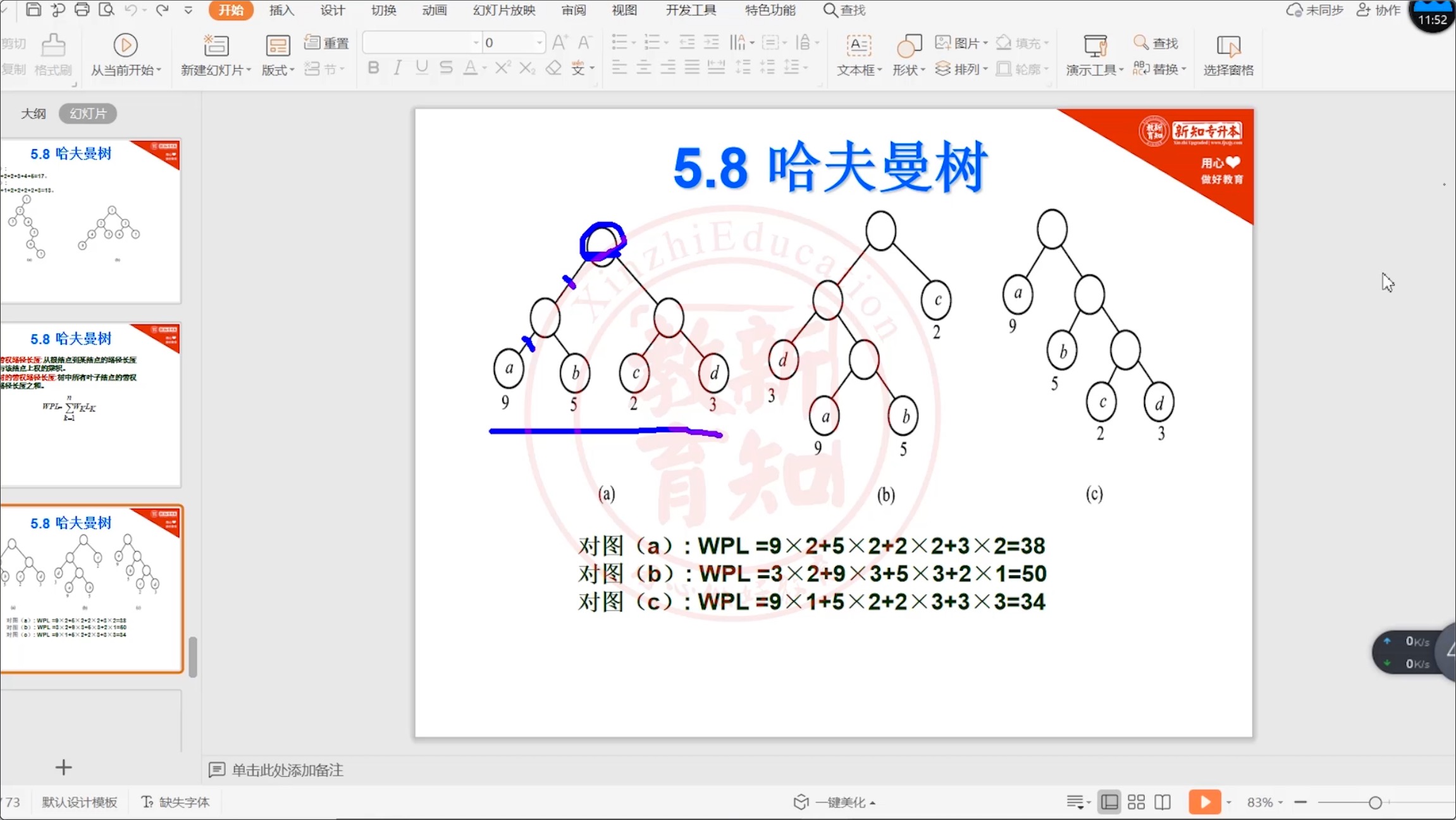Click the Increase Font Size icon
This screenshot has width=1456, height=820.
(x=560, y=42)
